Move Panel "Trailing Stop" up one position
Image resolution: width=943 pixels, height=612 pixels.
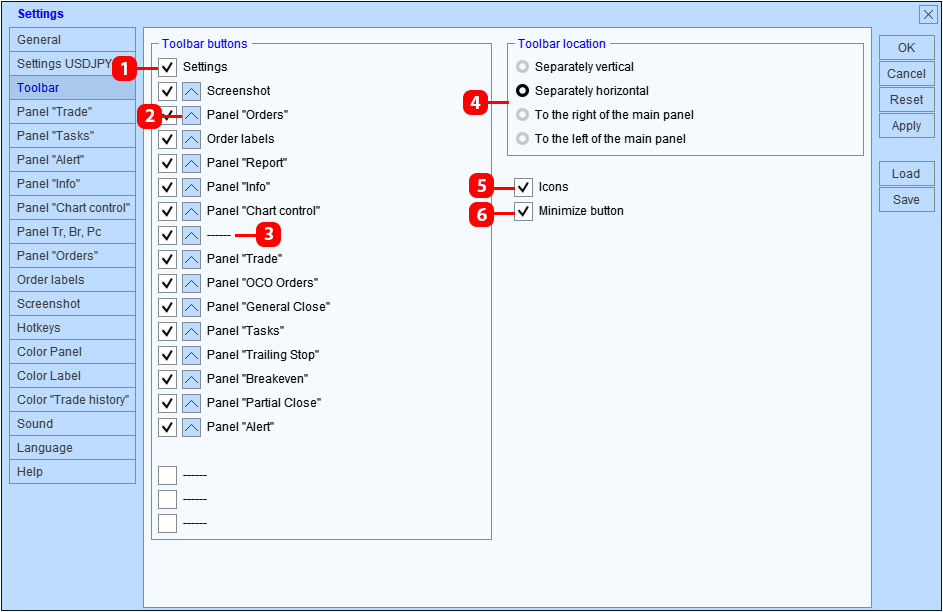pyautogui.click(x=191, y=355)
